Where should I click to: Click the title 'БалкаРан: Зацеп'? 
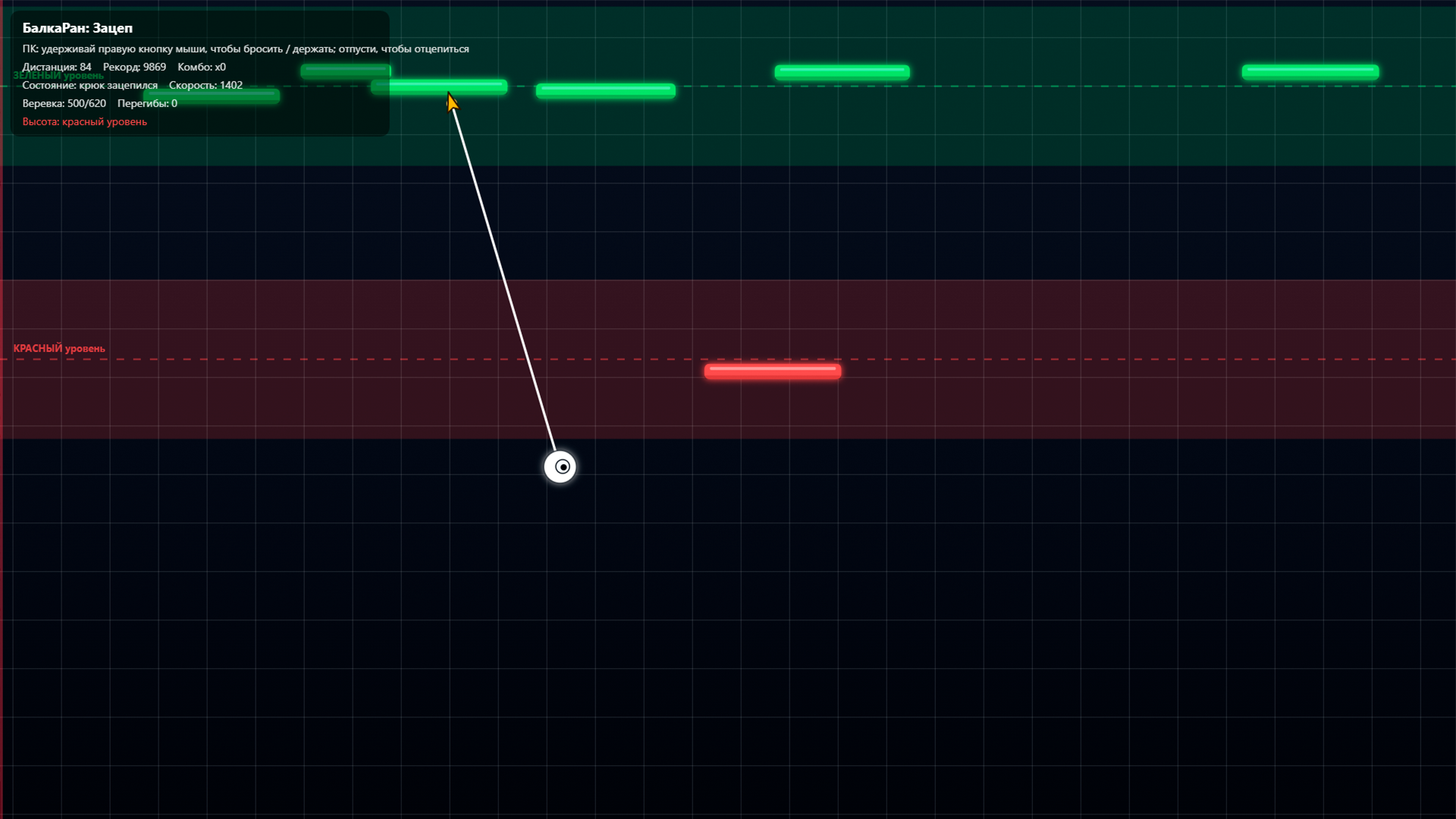pos(77,28)
